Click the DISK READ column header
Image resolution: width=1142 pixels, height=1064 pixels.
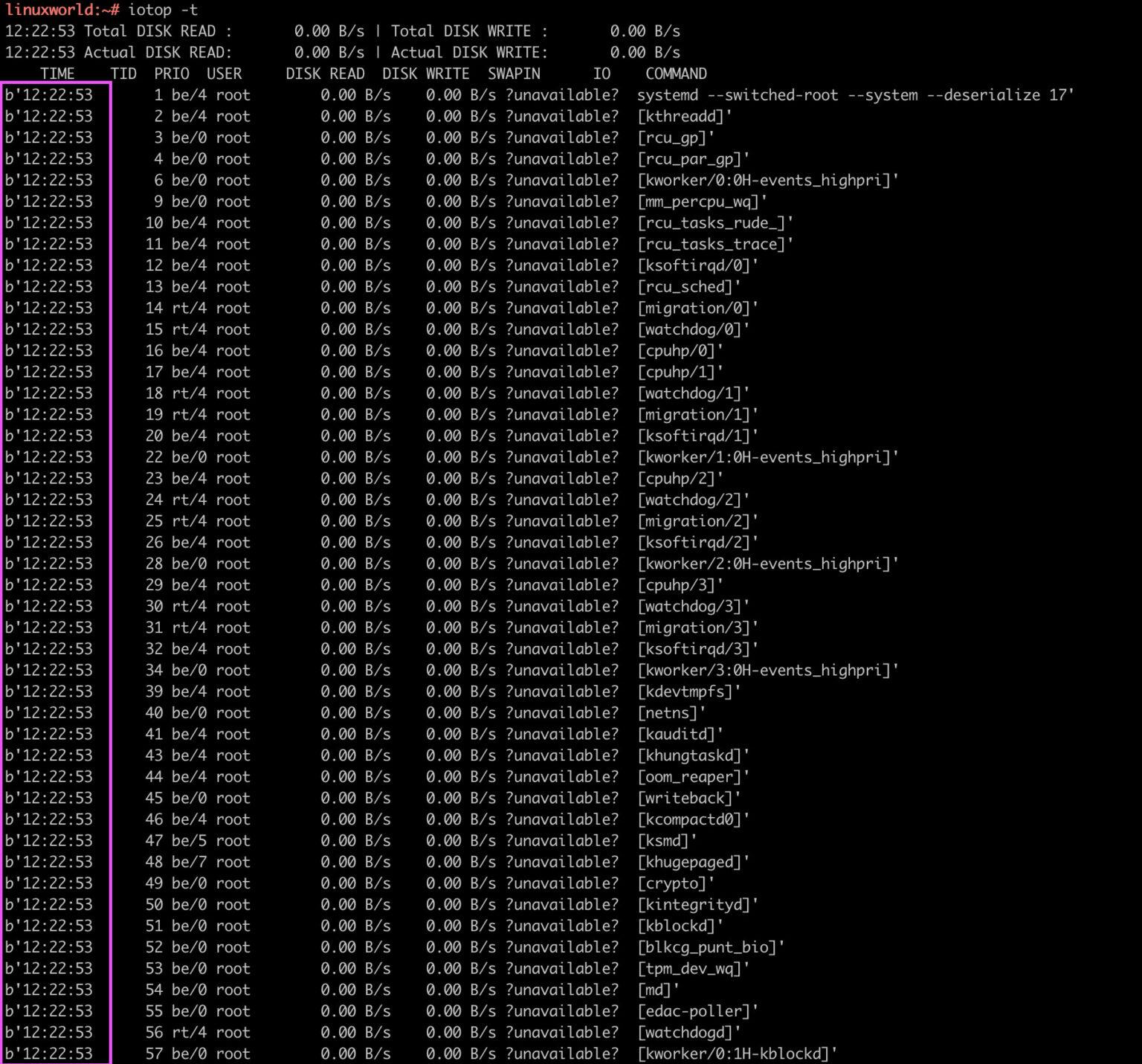click(x=325, y=74)
